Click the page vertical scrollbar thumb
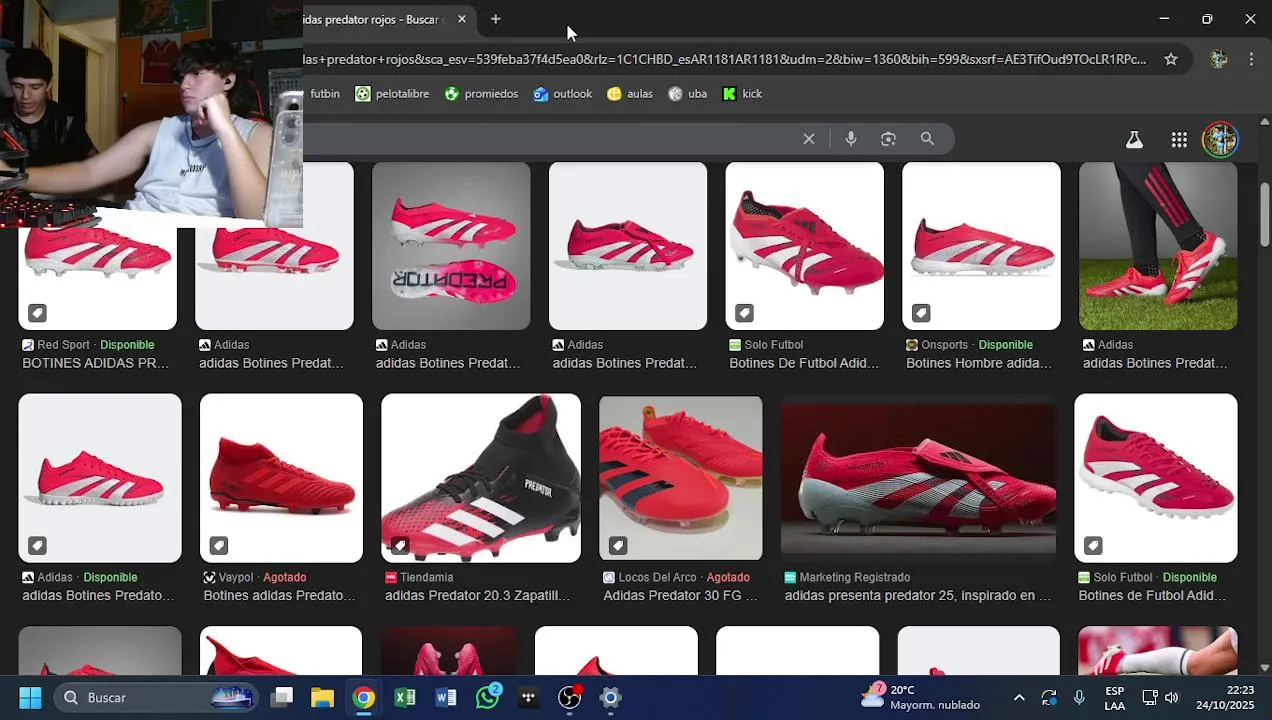This screenshot has height=720, width=1272. tap(1264, 214)
